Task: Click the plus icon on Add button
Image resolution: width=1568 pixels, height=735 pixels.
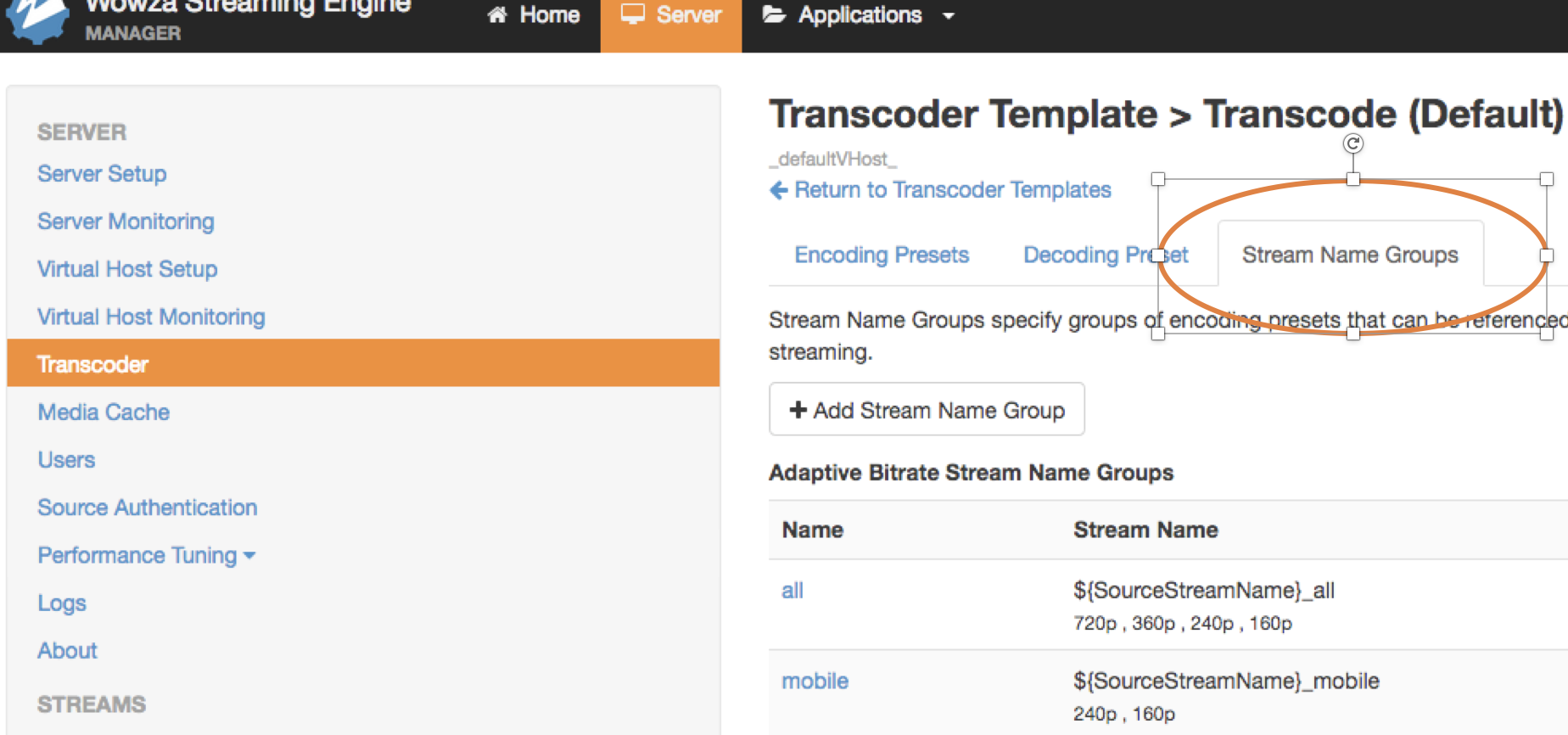Action: [798, 410]
